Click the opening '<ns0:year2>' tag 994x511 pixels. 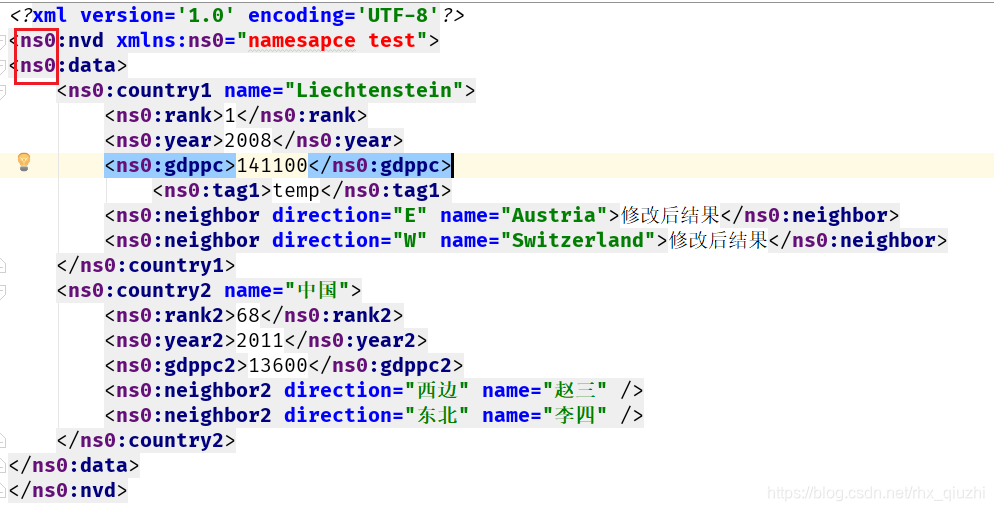[x=171, y=341]
